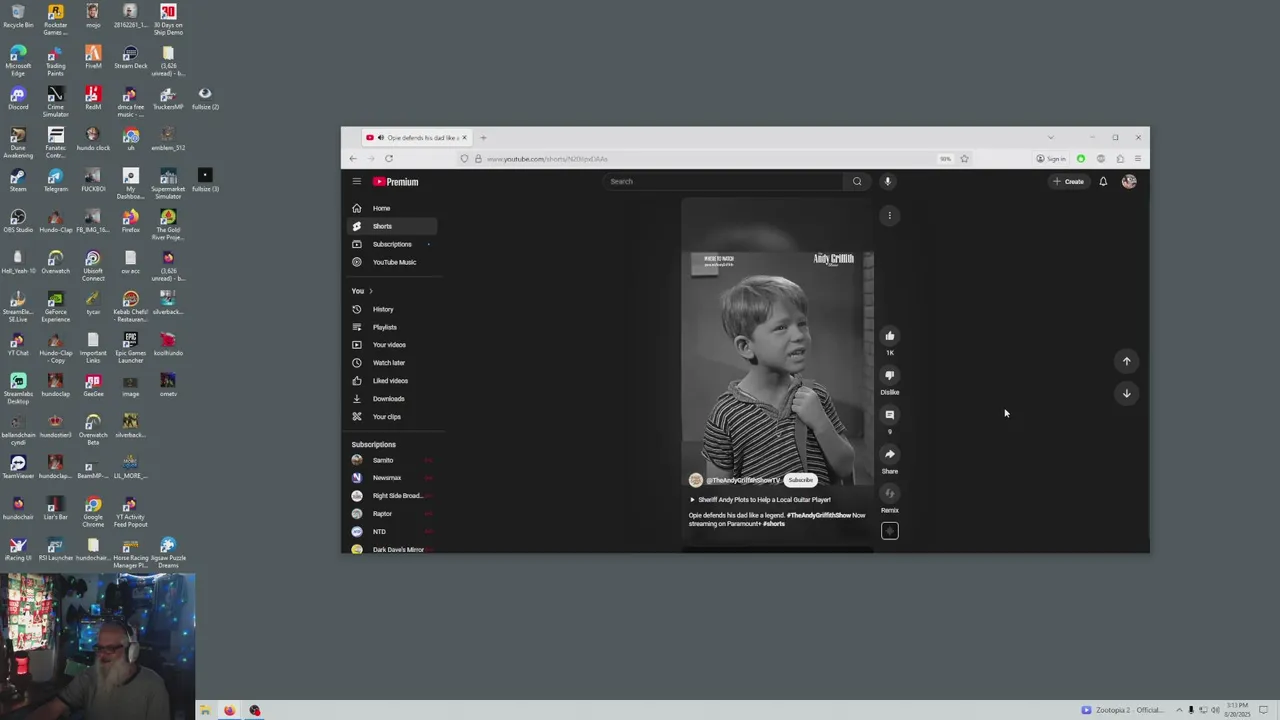Reload the browser page
The height and width of the screenshot is (720, 1280).
point(389,158)
